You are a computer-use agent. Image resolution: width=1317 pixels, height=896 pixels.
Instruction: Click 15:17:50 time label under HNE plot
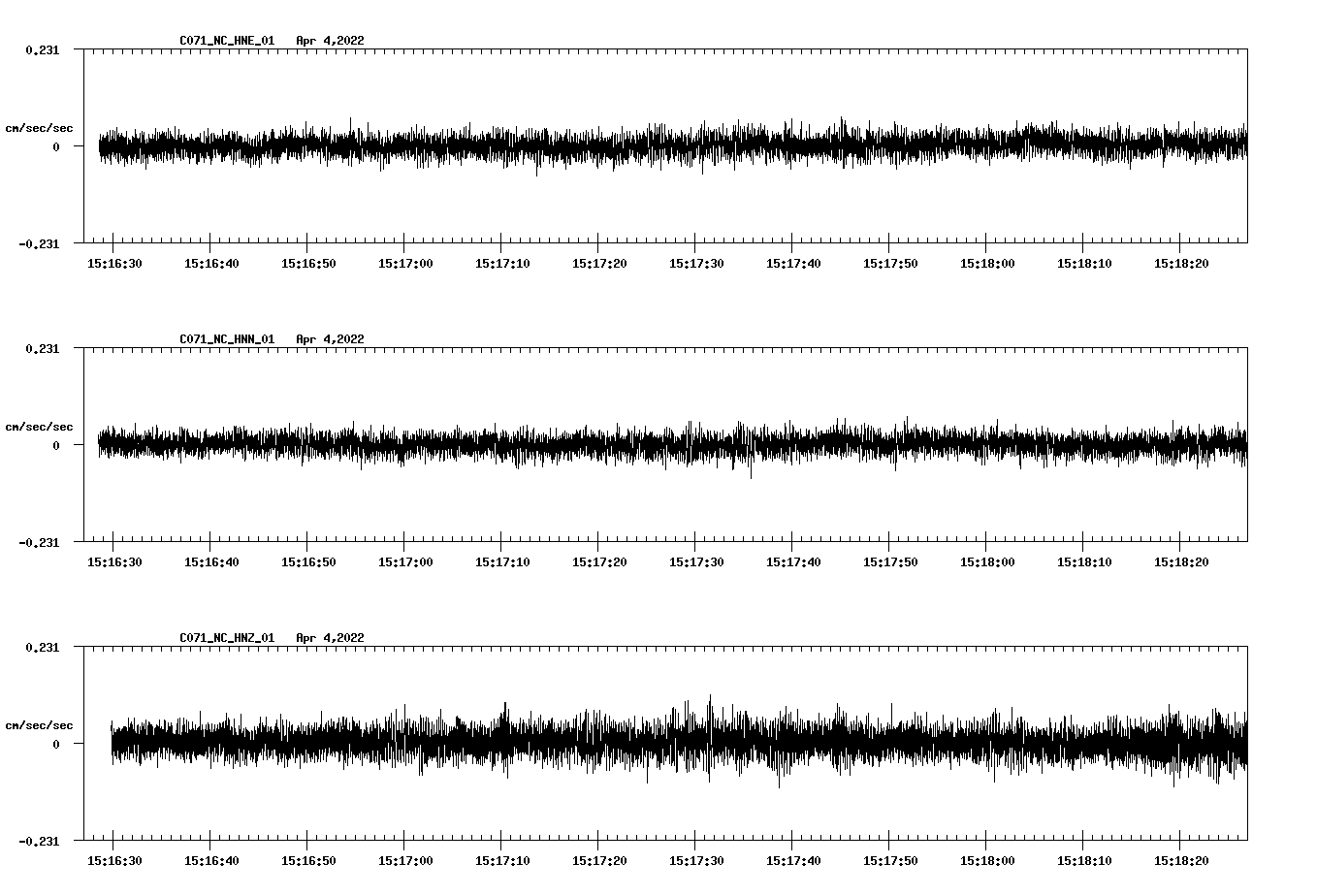[890, 264]
